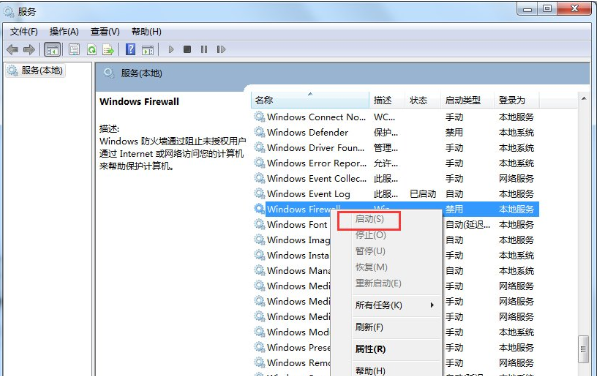Select 启动(S) in the context menu
Screen dimensions: 598x376
(x=369, y=219)
